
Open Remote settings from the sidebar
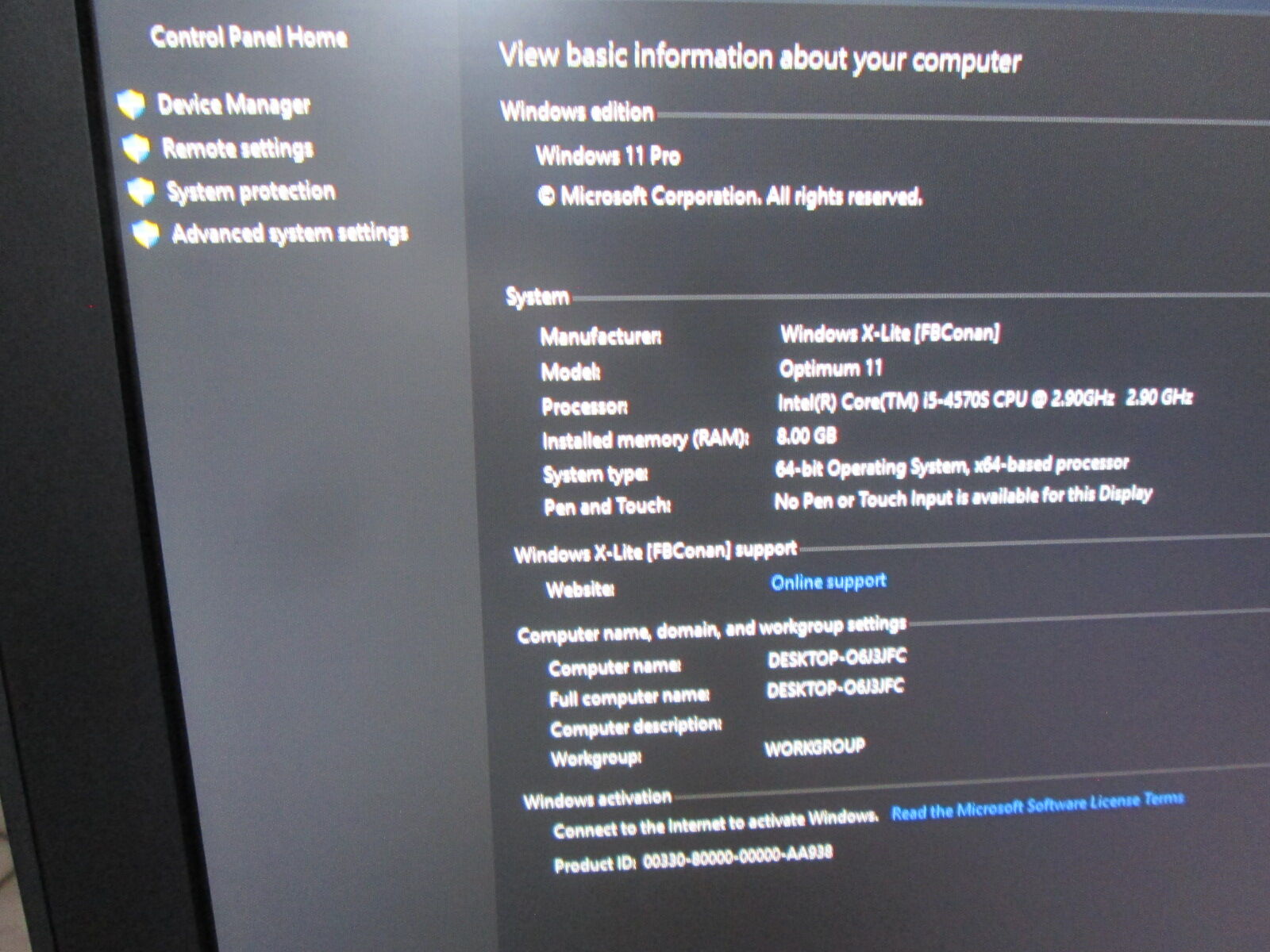237,148
